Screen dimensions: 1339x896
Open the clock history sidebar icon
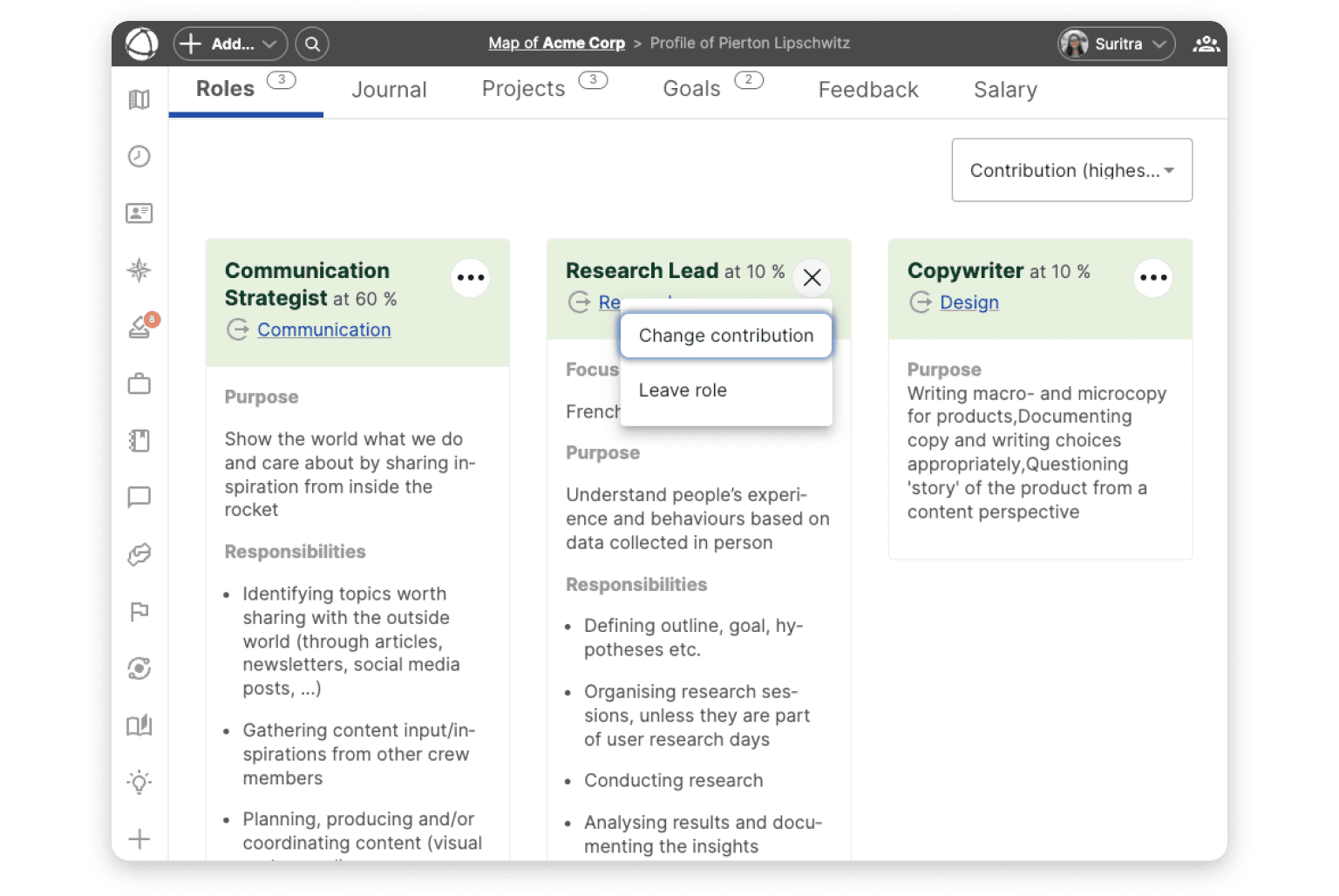(139, 156)
